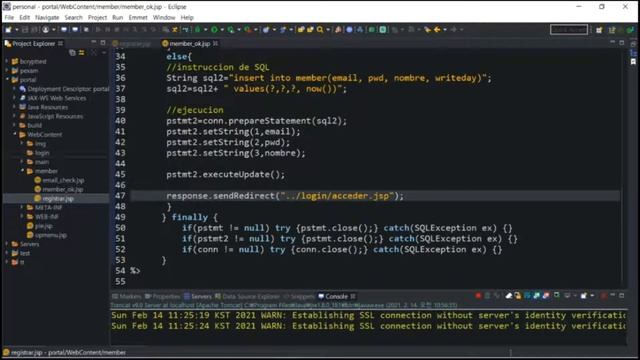Click the green Debug bug icon
The image size is (640, 360).
tap(198, 29)
